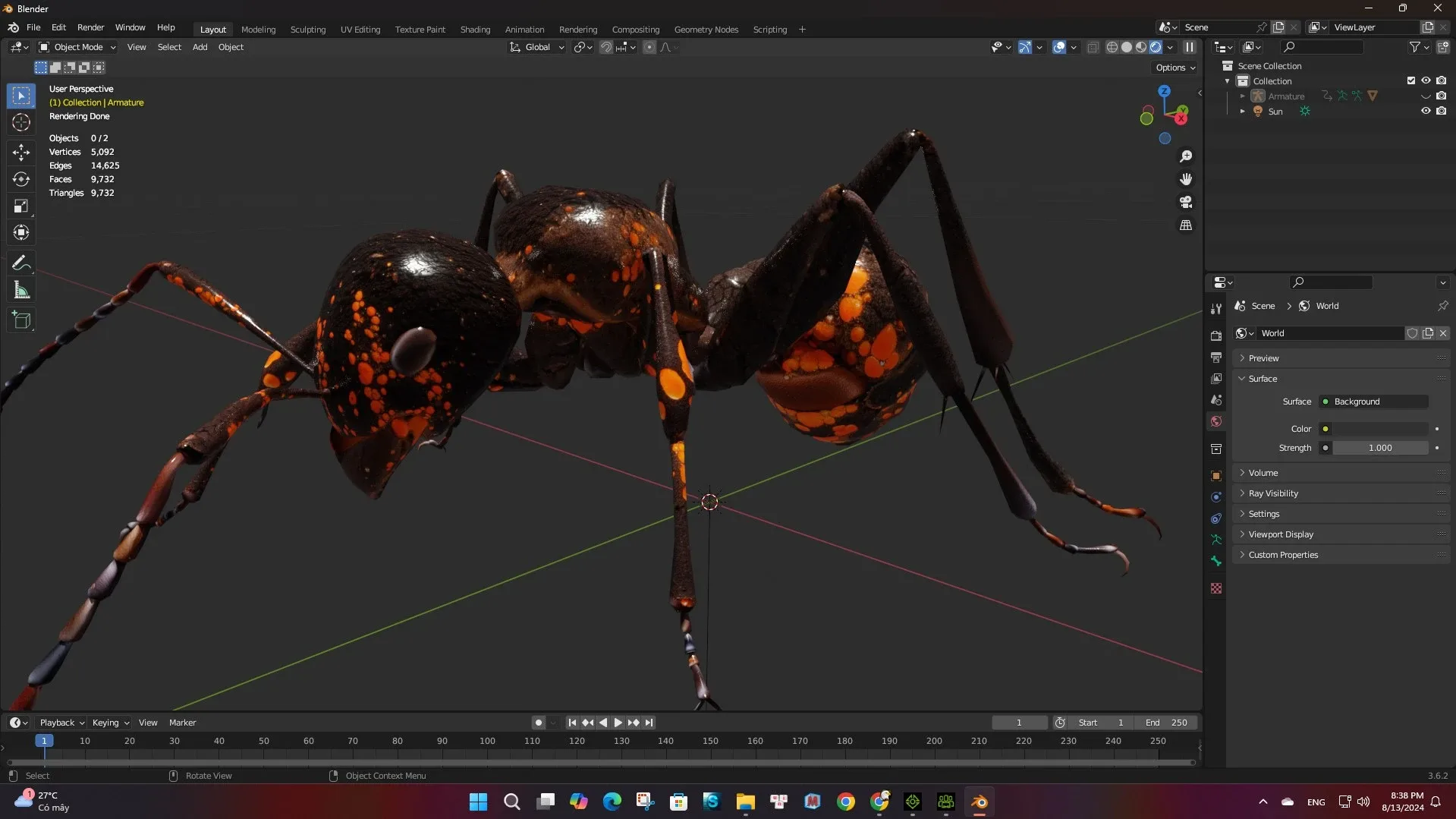
Task: Open Google Chrome from taskbar
Action: click(845, 802)
